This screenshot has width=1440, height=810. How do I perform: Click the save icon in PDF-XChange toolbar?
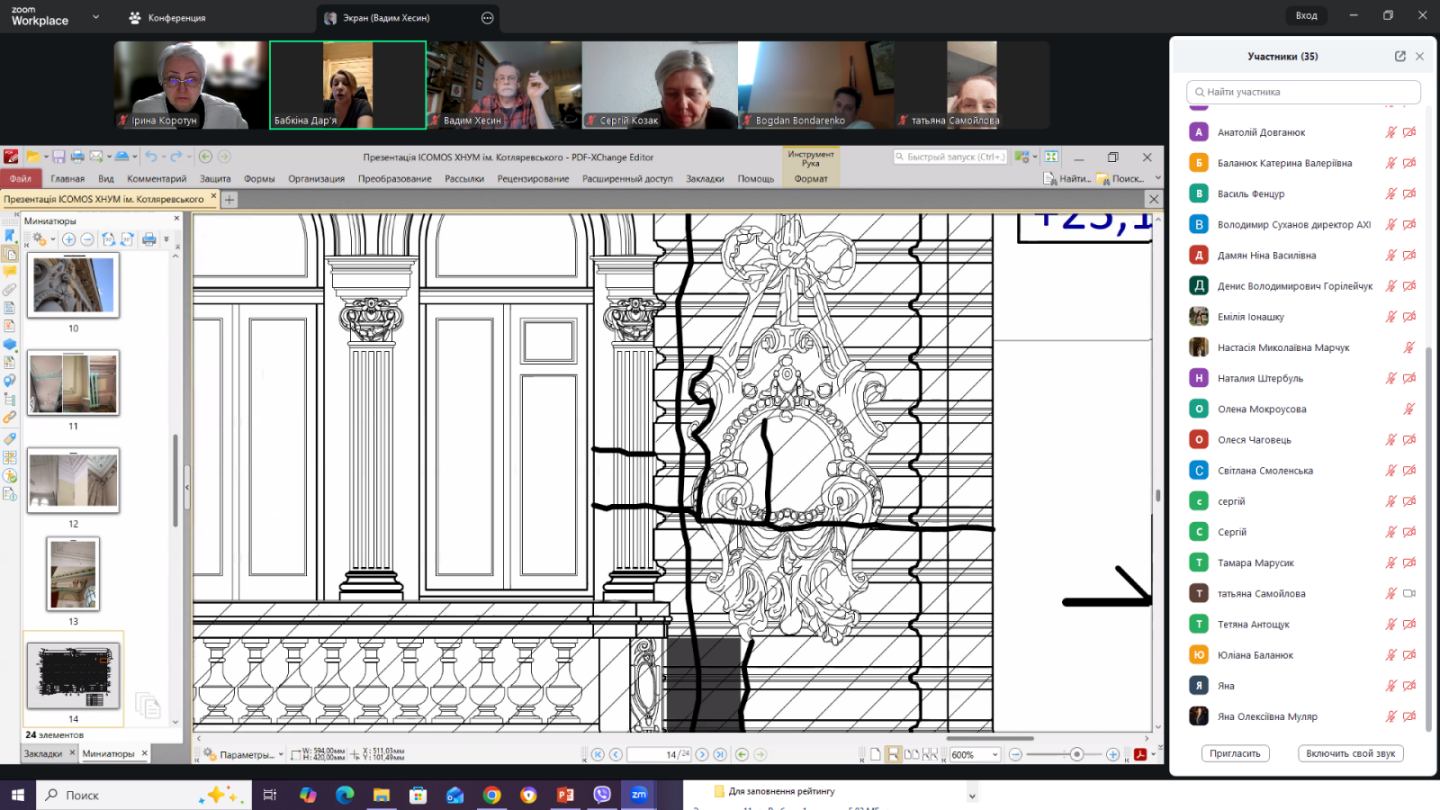tap(59, 157)
